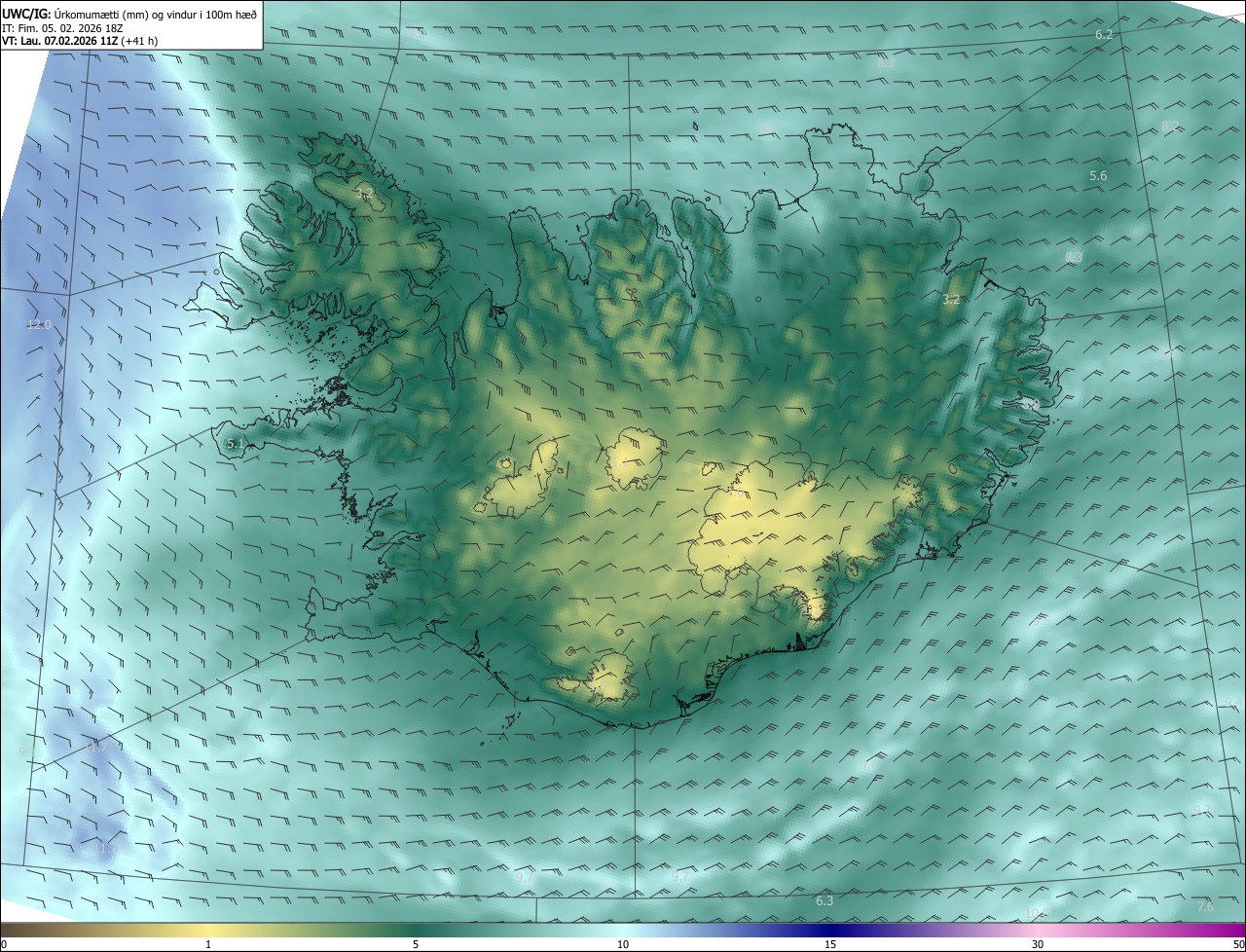Select the "IT: Fim. 05. 02. 2026 18Z" line

point(64,28)
